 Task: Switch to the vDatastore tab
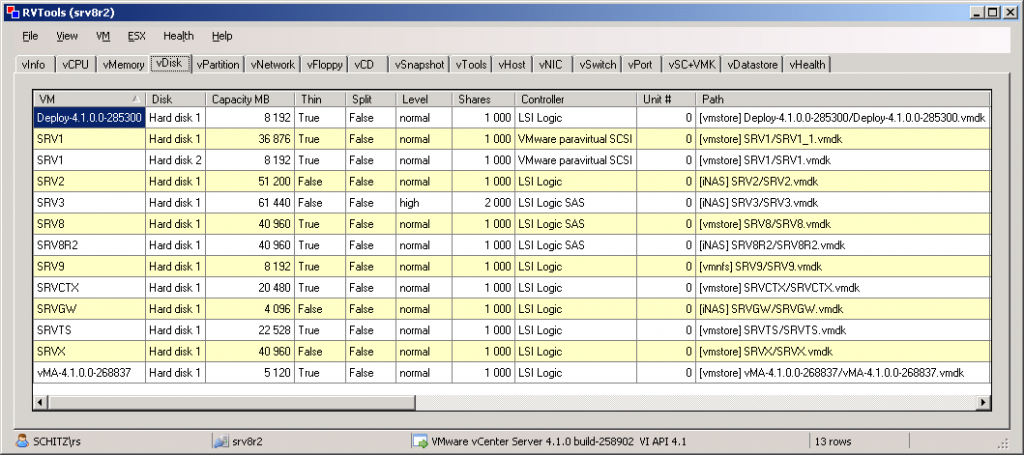[752, 65]
